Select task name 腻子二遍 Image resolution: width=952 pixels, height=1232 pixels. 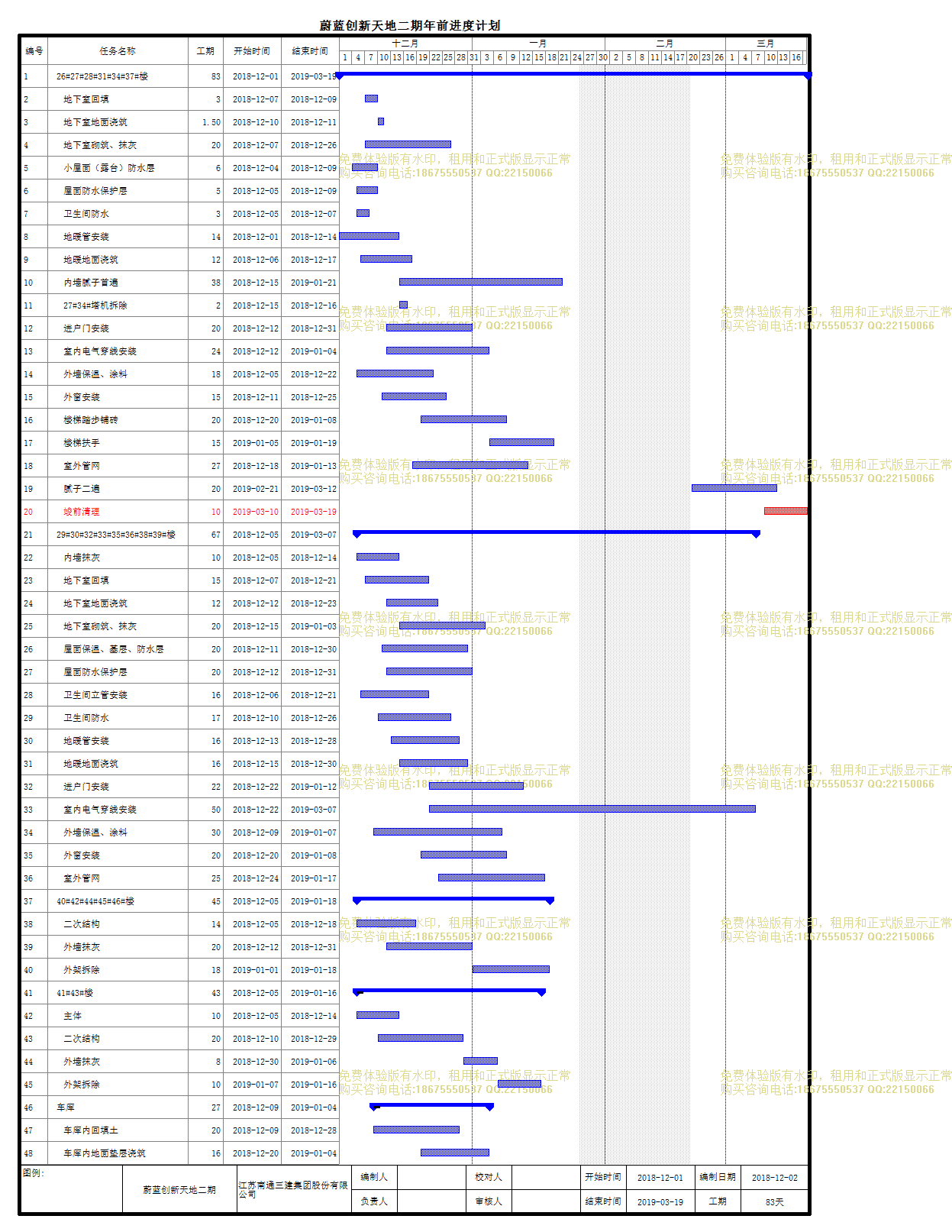coord(82,489)
